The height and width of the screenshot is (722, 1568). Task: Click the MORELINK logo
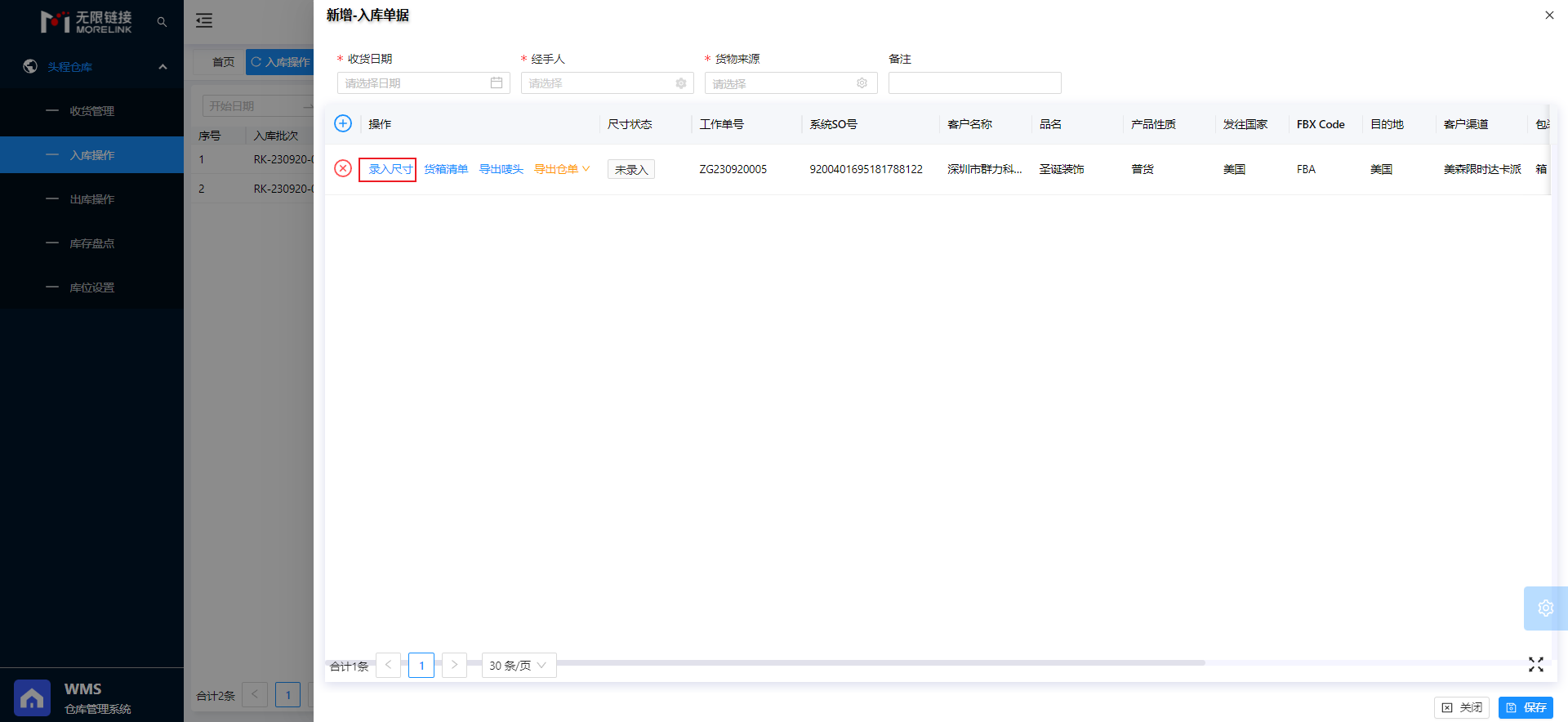click(87, 22)
